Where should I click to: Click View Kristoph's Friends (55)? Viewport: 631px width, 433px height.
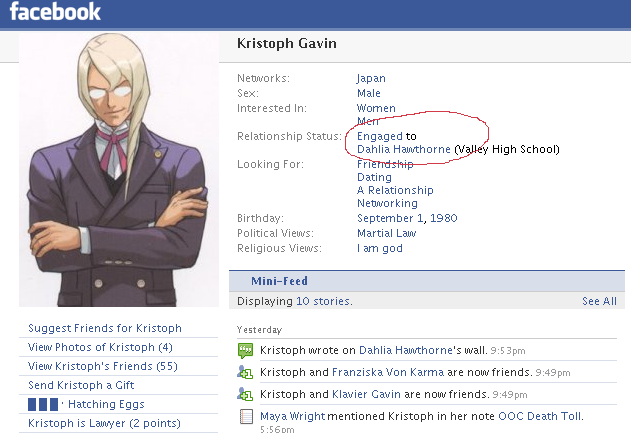103,366
